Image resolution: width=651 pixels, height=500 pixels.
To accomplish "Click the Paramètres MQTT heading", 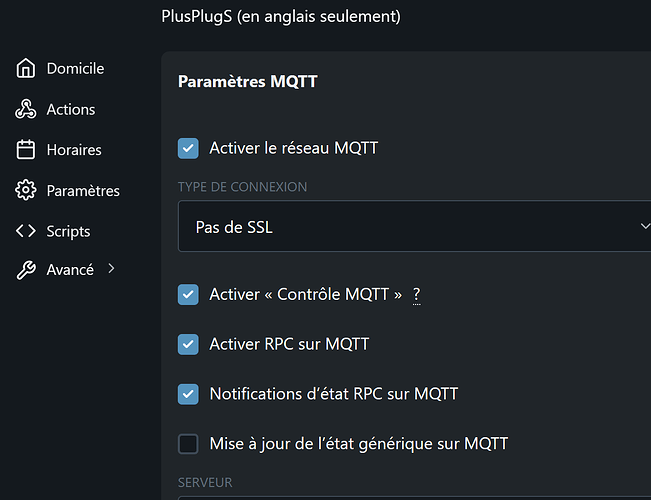I will (247, 81).
